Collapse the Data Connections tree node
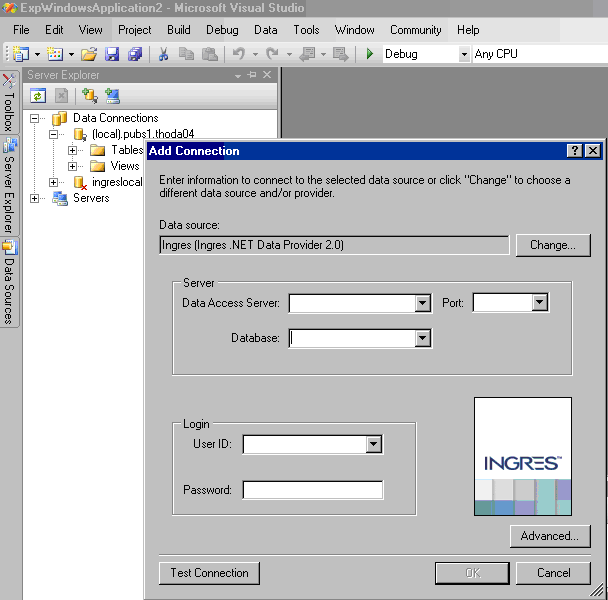This screenshot has height=600, width=608. coord(36,118)
